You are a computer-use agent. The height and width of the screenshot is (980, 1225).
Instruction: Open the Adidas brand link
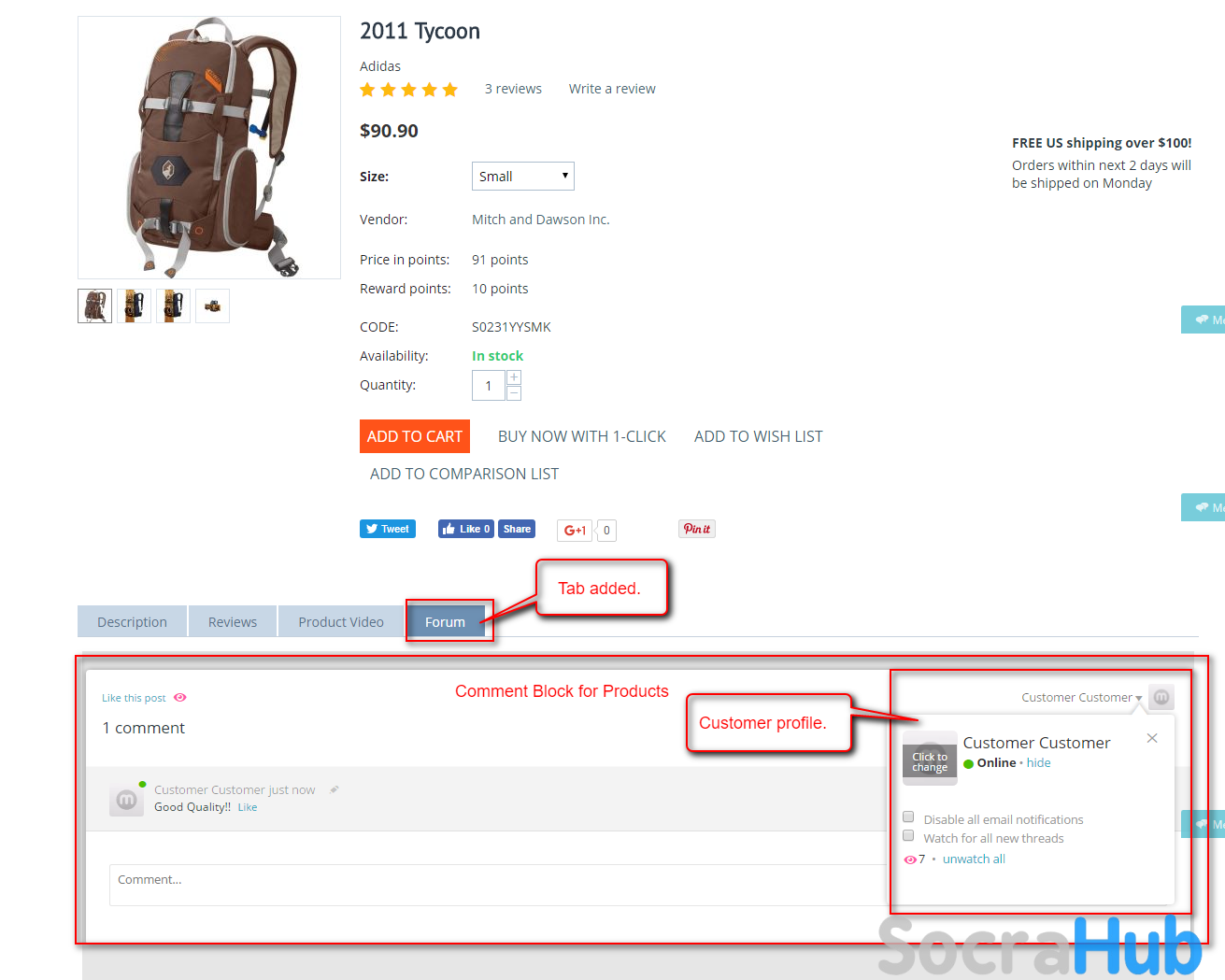[380, 66]
